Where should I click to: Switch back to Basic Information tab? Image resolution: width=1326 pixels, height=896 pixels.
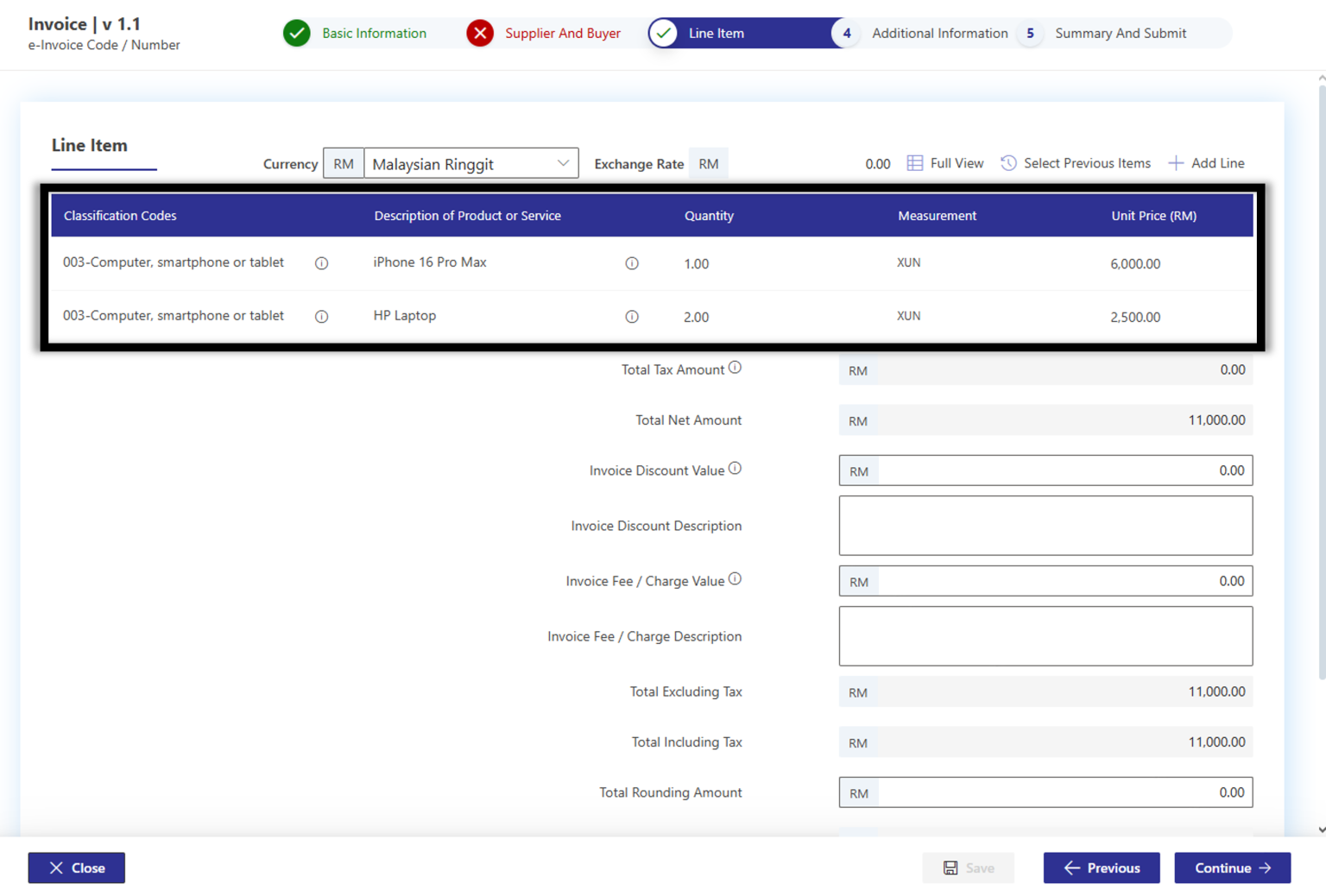(373, 33)
